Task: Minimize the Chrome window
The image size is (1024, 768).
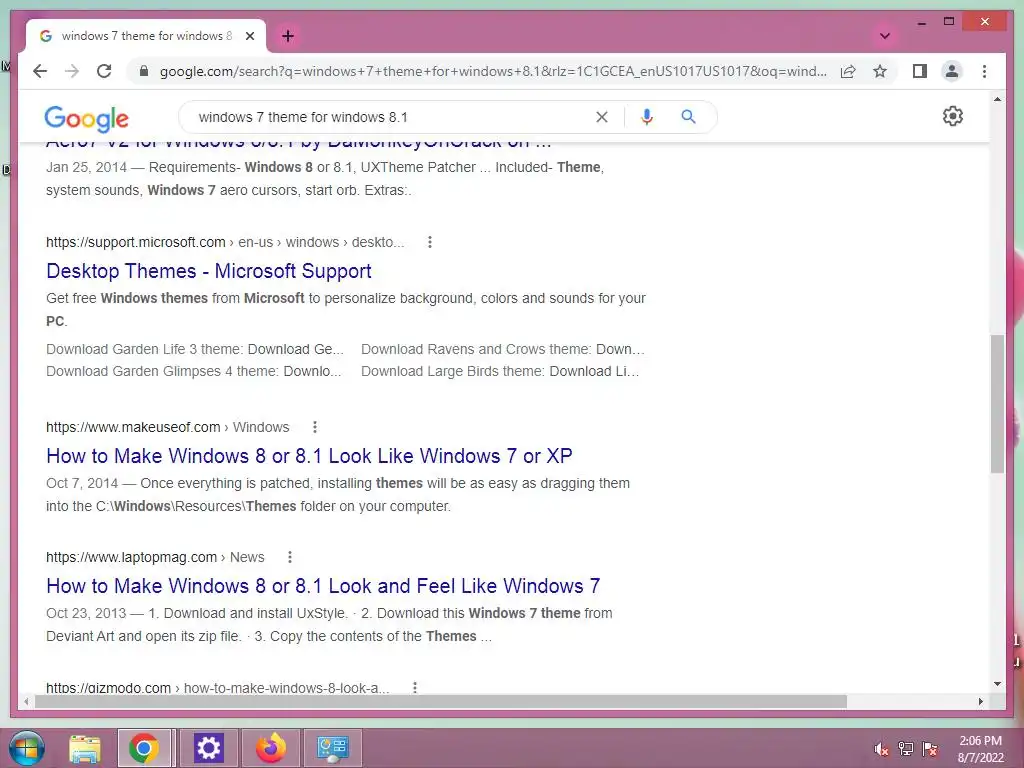Action: pos(921,22)
